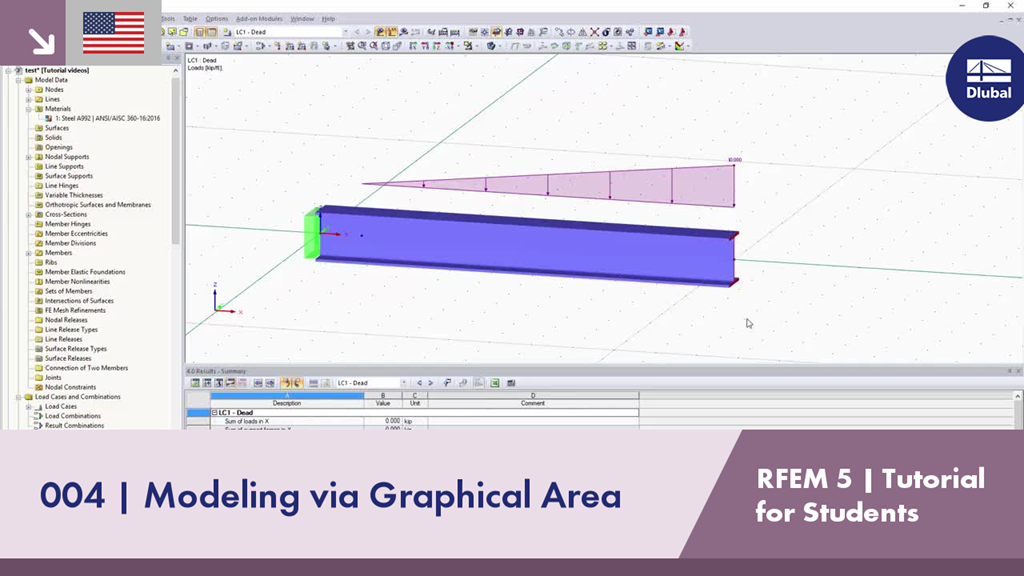Expand the Cross-Sections tree node
Viewport: 1024px width, 576px height.
(x=29, y=214)
